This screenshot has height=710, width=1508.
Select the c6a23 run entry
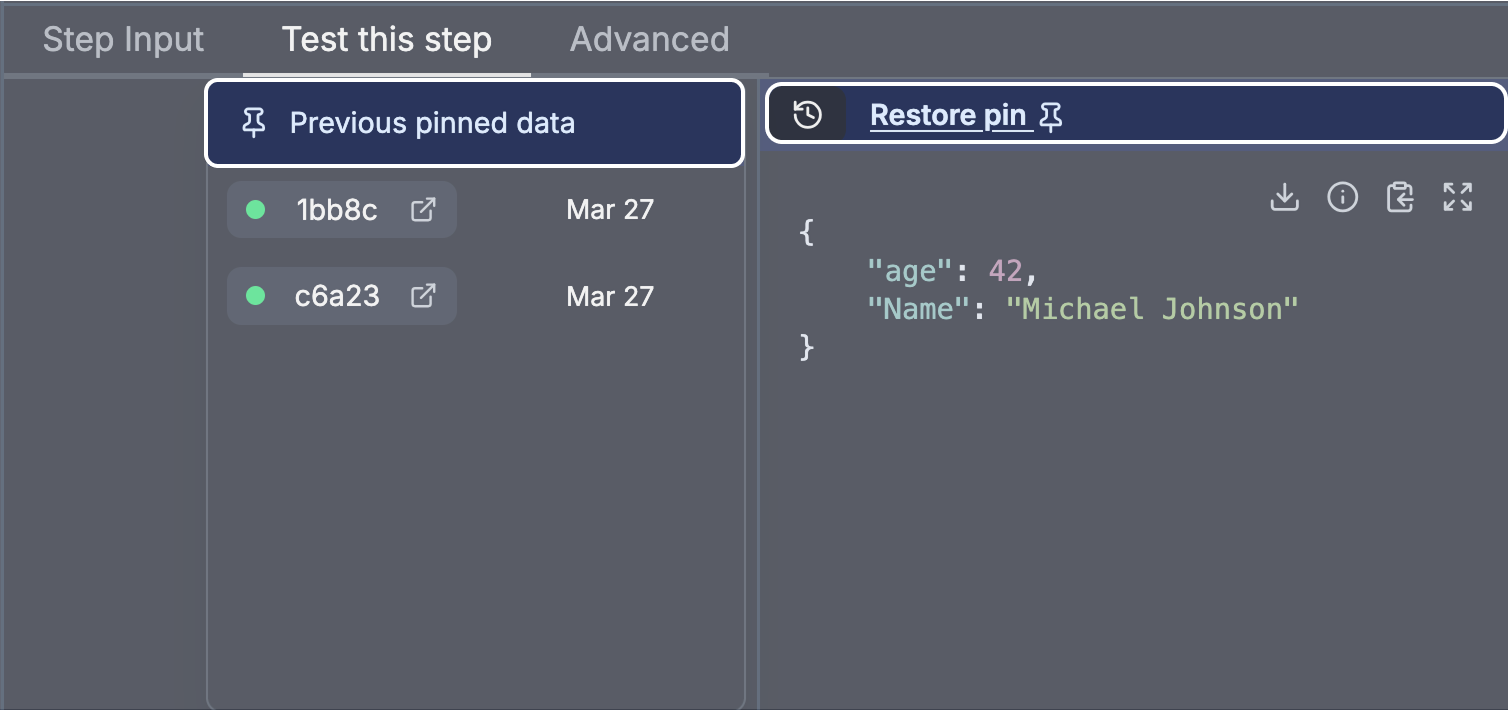(x=342, y=296)
